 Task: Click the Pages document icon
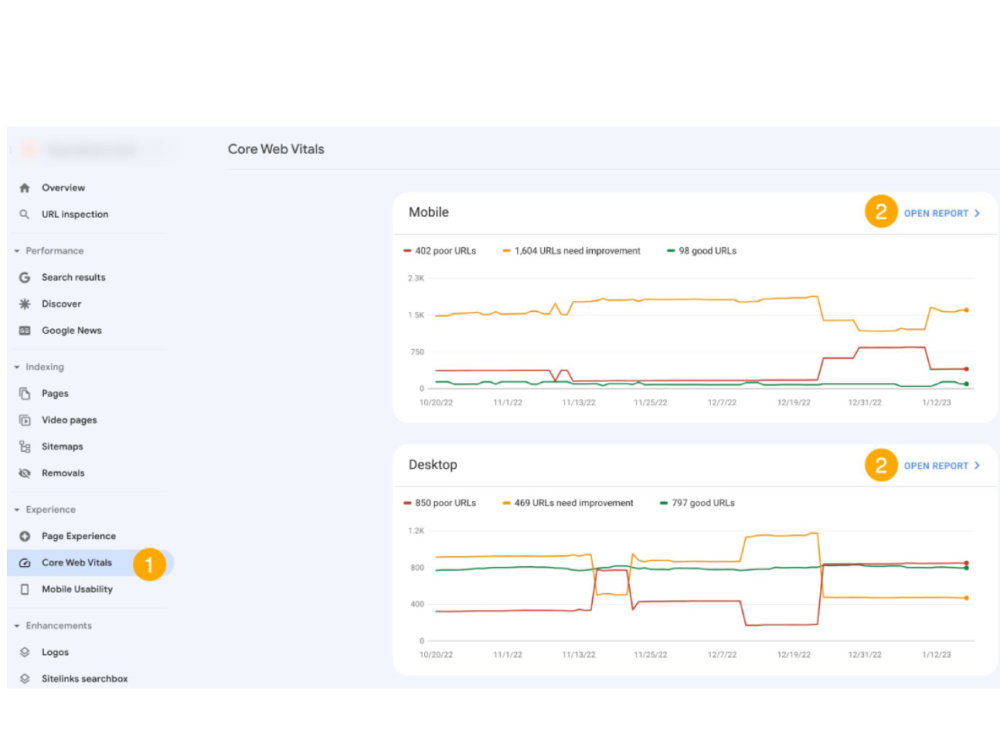pos(24,393)
